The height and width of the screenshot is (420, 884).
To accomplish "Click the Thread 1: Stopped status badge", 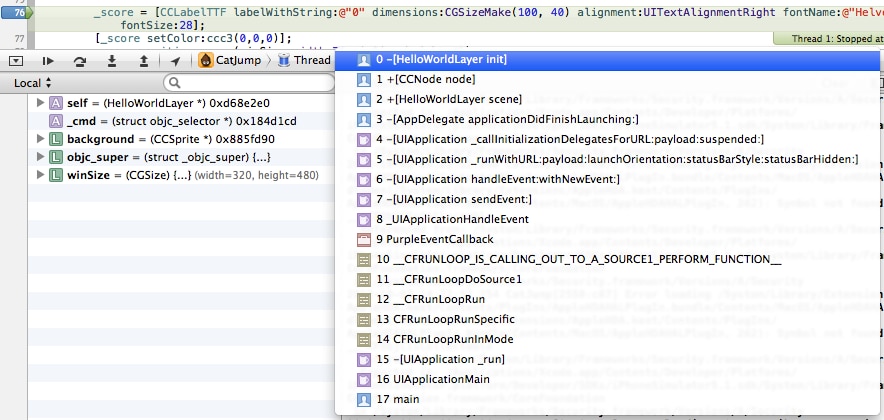I will click(829, 39).
